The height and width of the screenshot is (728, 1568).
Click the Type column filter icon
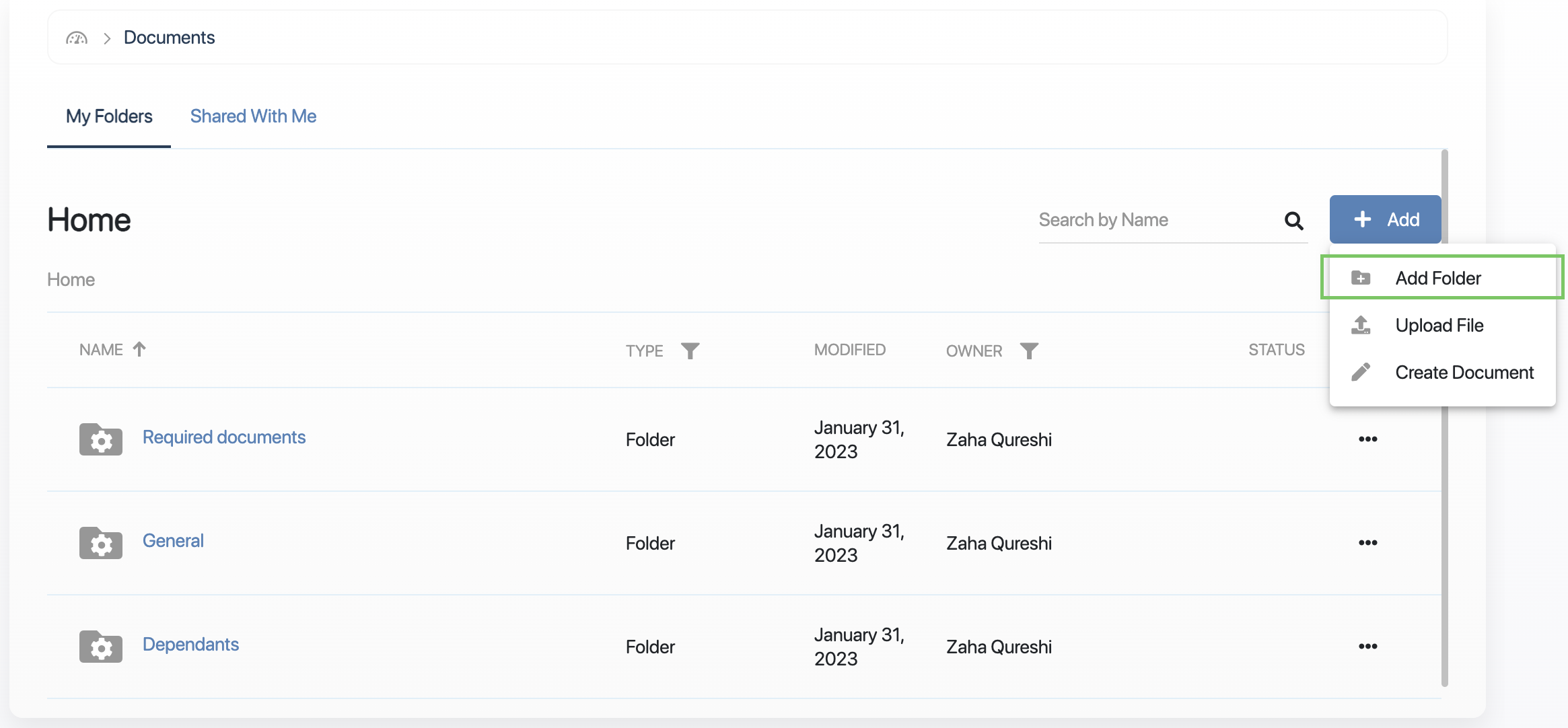pyautogui.click(x=690, y=351)
